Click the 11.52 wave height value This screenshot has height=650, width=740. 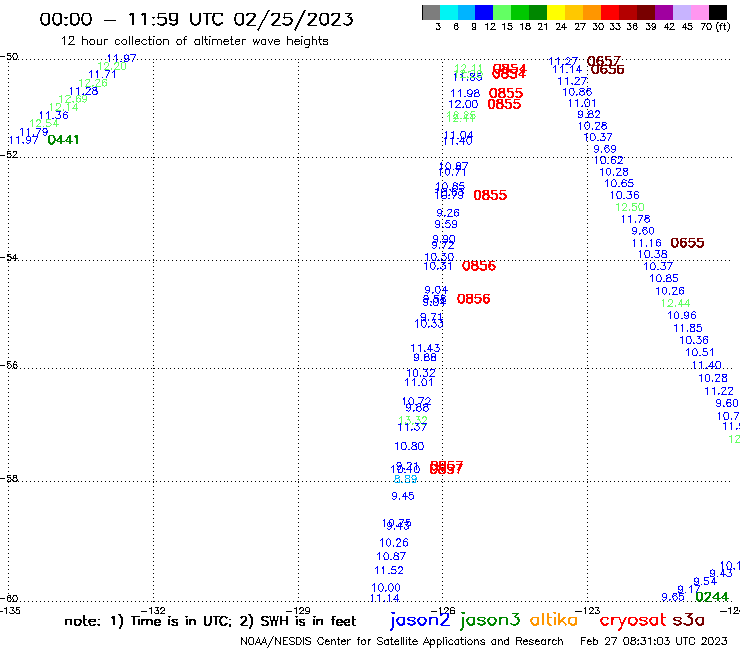point(389,570)
